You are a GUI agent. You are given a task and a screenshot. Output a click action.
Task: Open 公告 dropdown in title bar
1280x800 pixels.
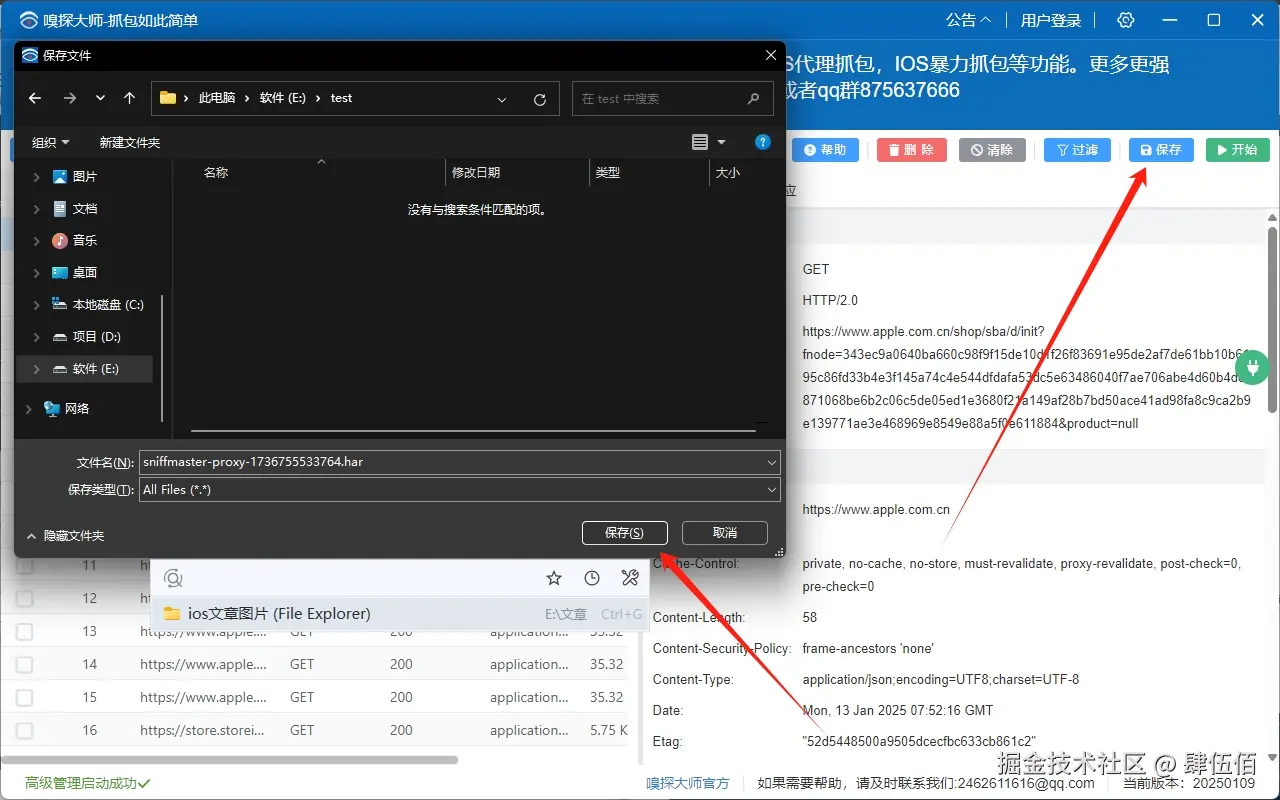tap(968, 20)
